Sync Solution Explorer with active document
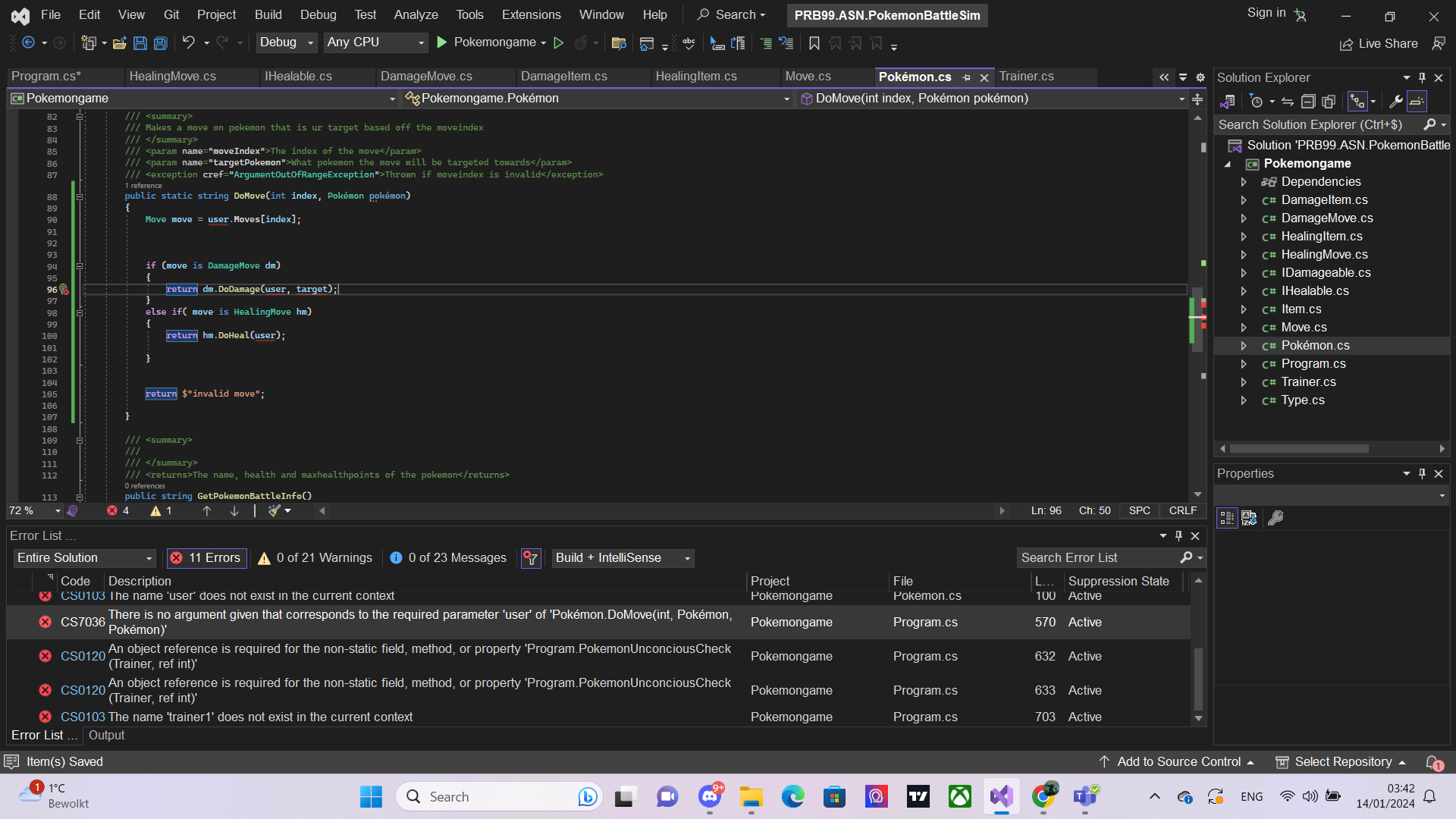 pyautogui.click(x=1288, y=101)
